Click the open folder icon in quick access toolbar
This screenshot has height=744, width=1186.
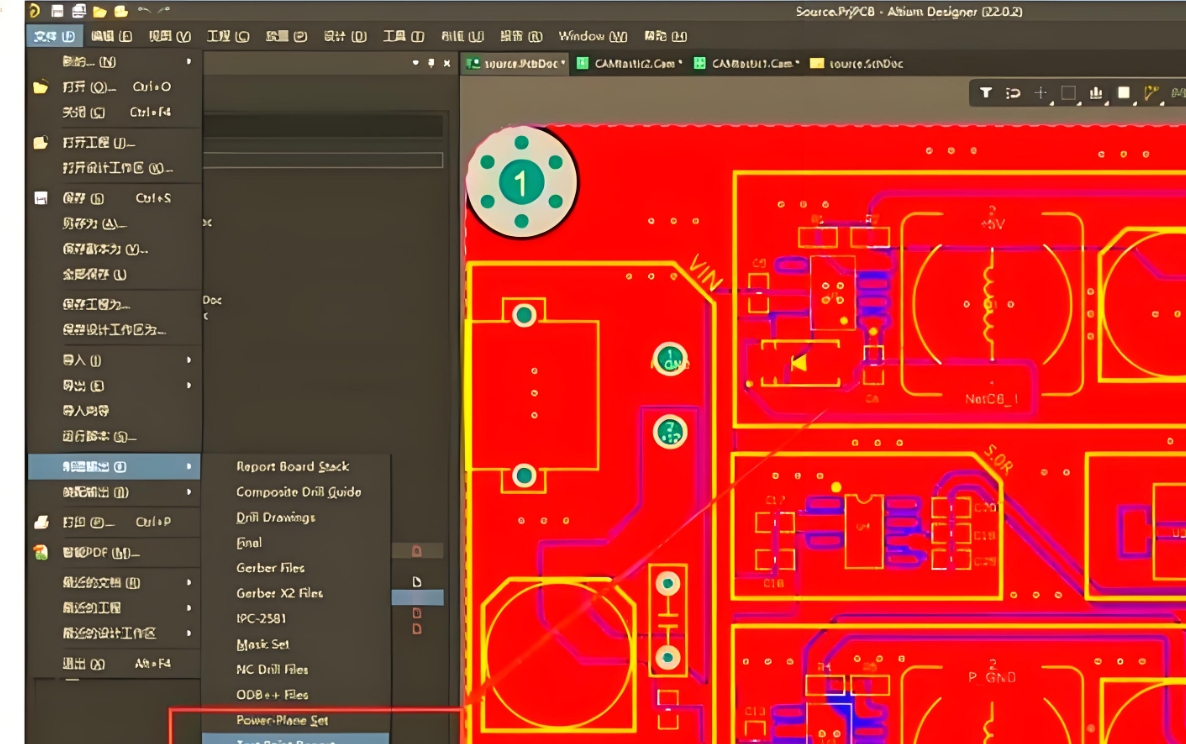coord(100,11)
